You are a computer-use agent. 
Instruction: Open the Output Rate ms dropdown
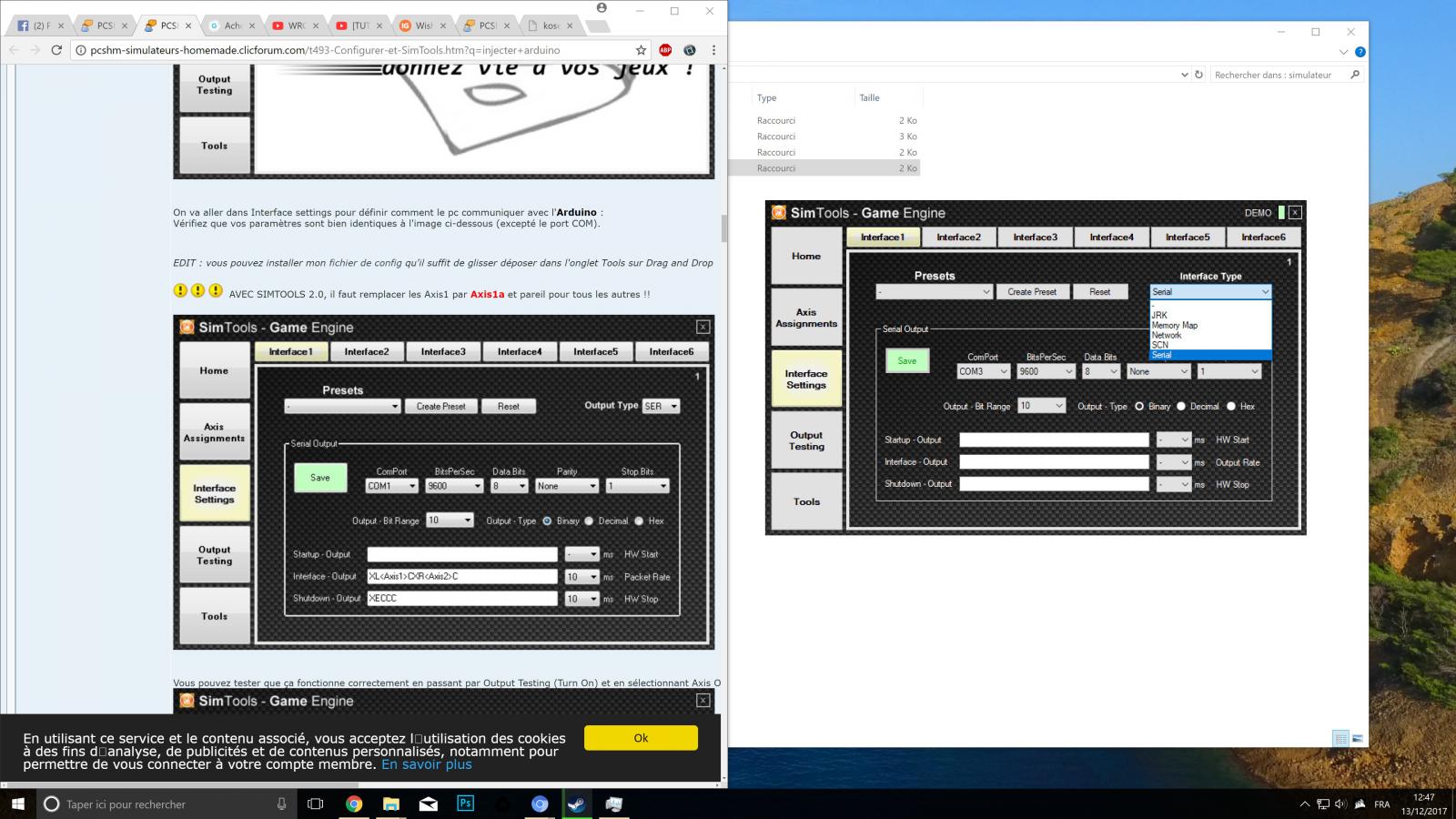coord(1173,462)
